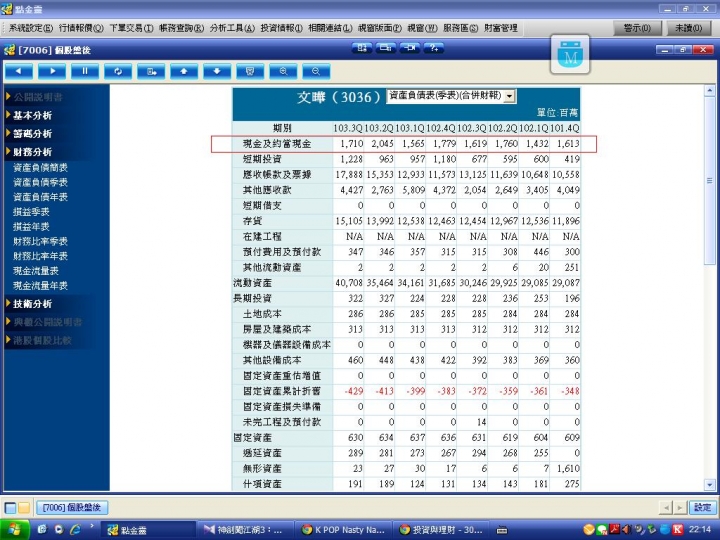Screen dimensions: 720x540
Task: Click the third arrow icon in title bar
Action: tap(410, 48)
